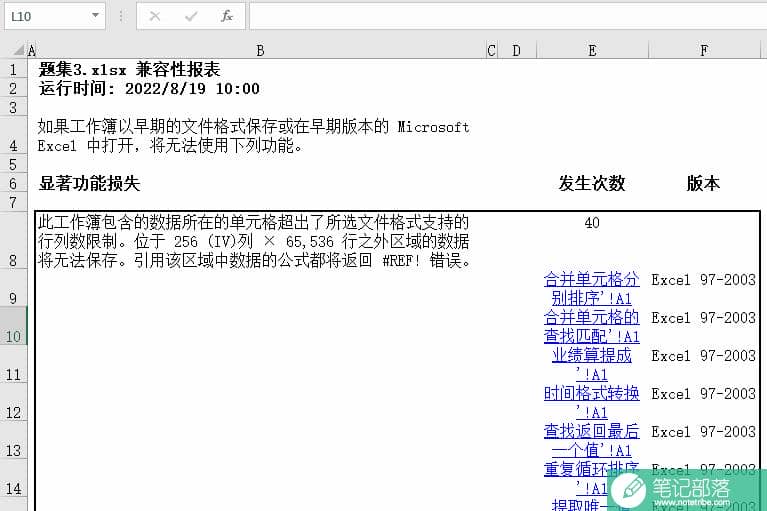Select row 3 header

coord(13,108)
